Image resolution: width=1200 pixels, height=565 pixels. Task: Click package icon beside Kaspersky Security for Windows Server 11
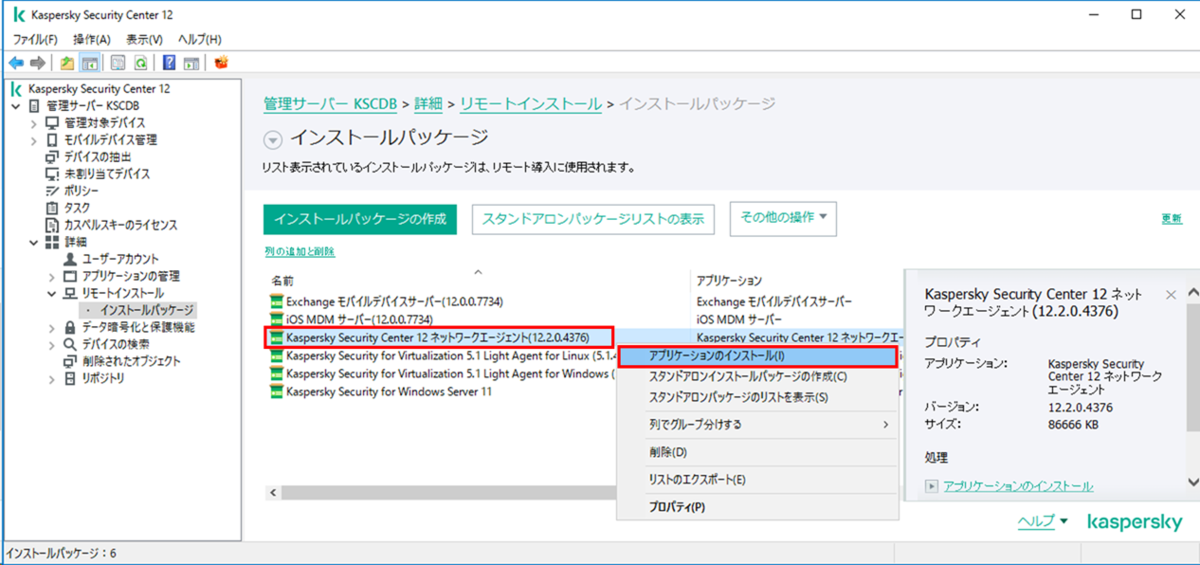(277, 392)
